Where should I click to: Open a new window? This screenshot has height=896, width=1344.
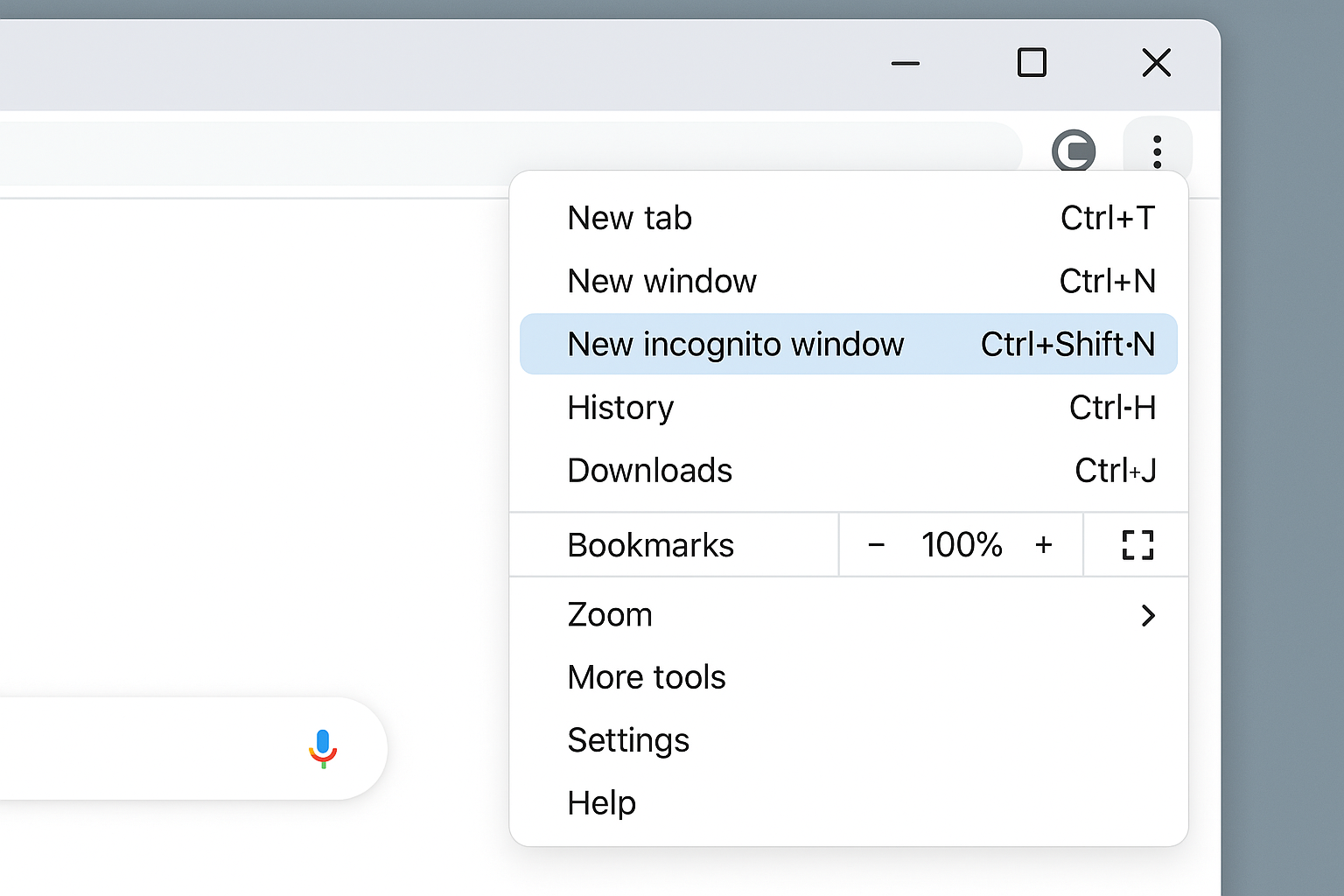coord(662,281)
